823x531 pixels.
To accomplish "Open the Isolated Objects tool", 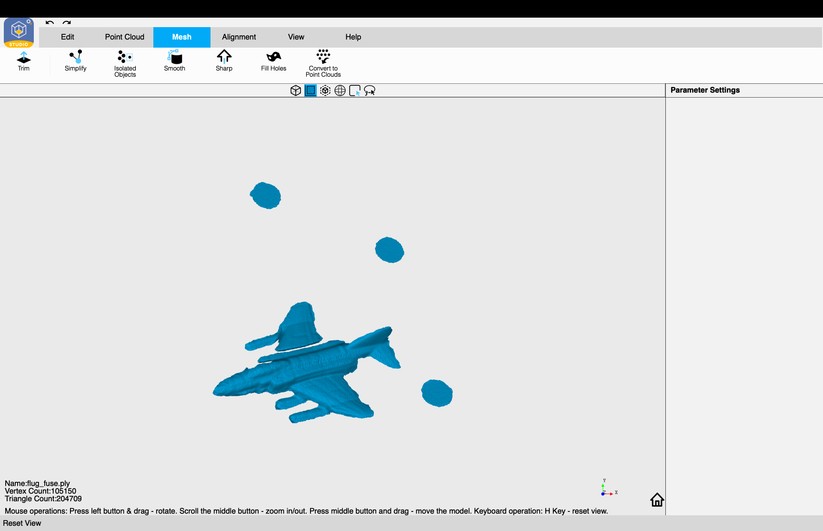I will (125, 63).
